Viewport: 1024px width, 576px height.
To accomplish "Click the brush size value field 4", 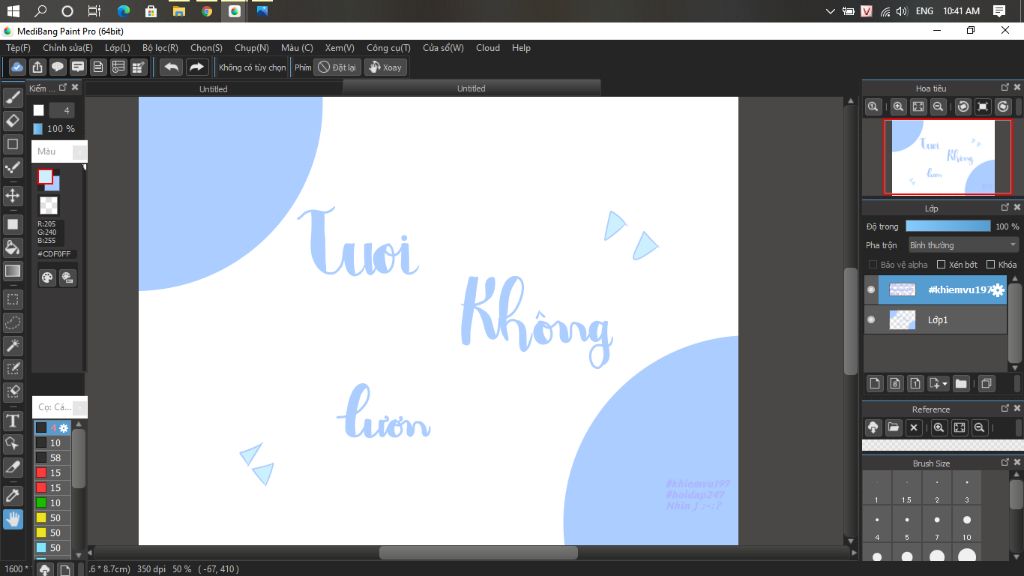I will point(62,110).
